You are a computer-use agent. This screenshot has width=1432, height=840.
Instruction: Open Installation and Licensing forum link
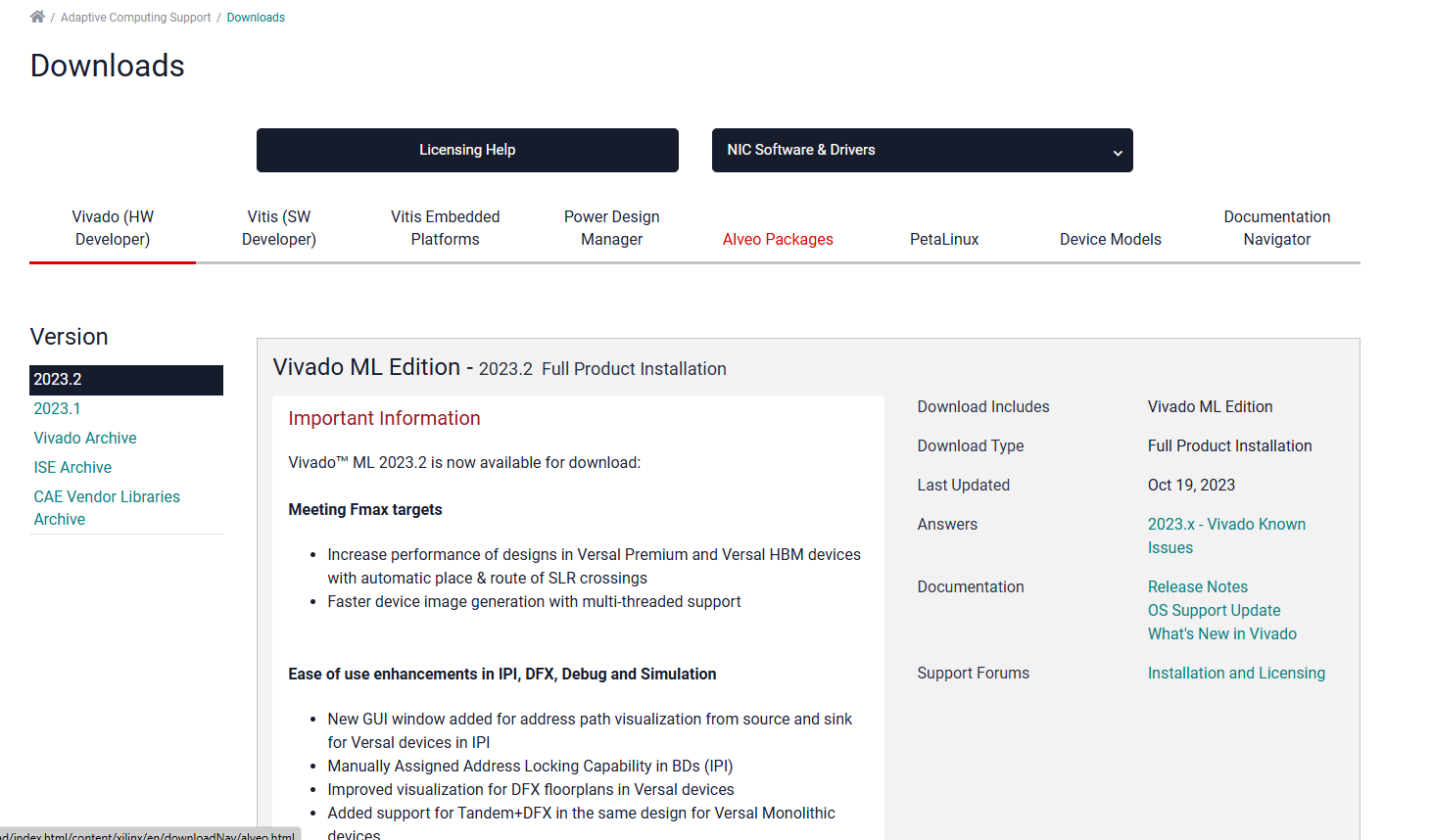pyautogui.click(x=1236, y=673)
